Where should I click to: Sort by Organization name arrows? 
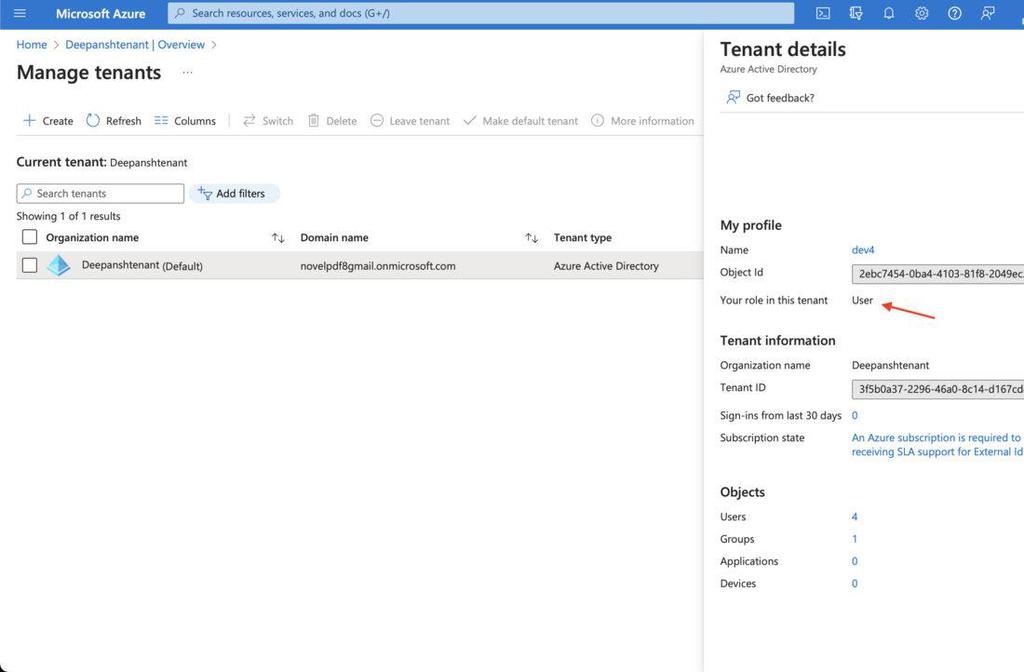[x=278, y=238]
